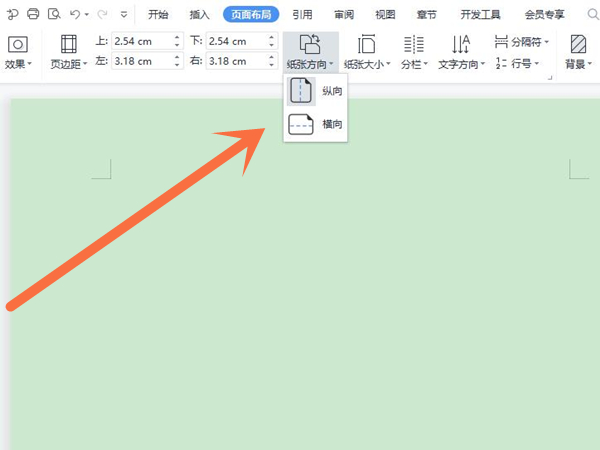
Task: Switch to the 视图 tab
Action: [385, 15]
